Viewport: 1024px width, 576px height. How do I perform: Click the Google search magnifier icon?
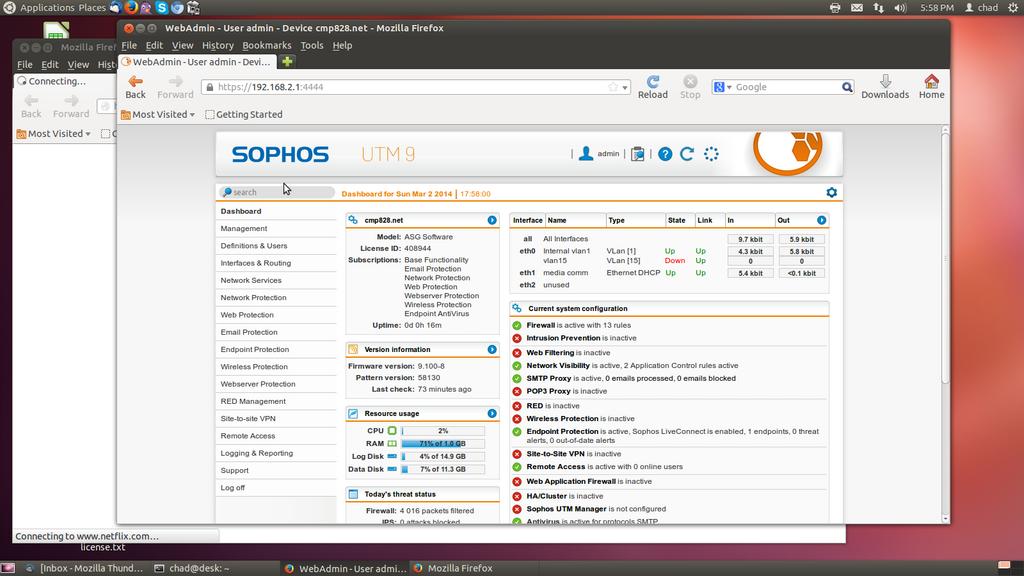[x=846, y=87]
